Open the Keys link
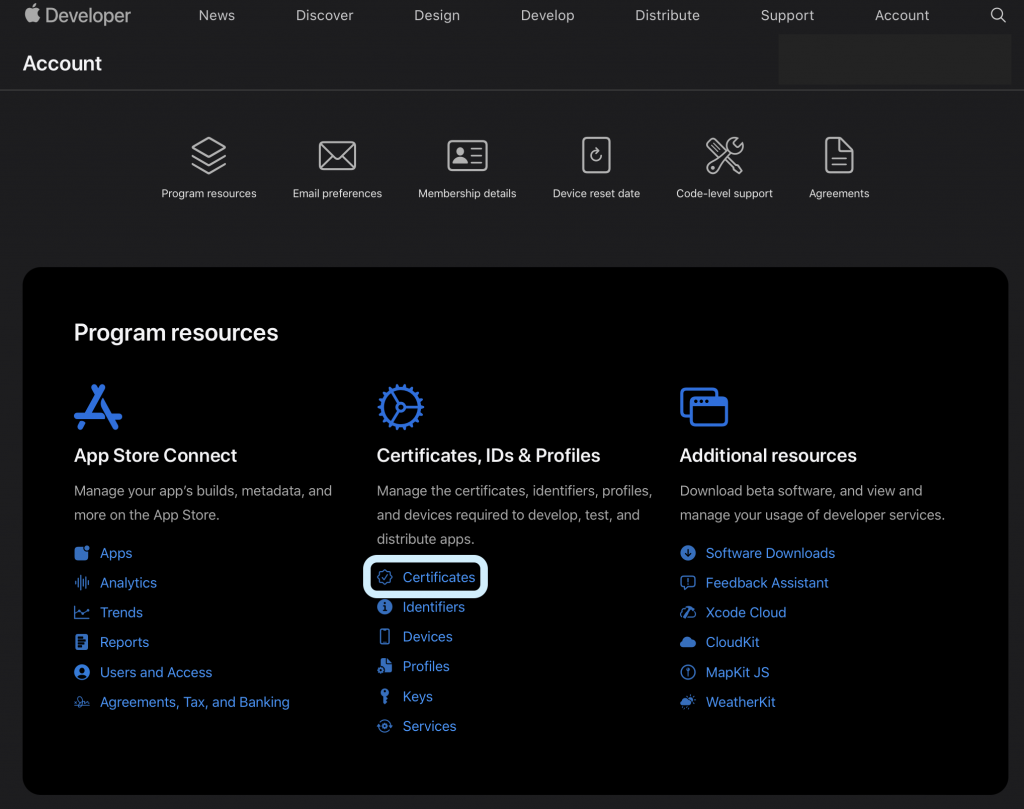1024x809 pixels. [x=417, y=697]
